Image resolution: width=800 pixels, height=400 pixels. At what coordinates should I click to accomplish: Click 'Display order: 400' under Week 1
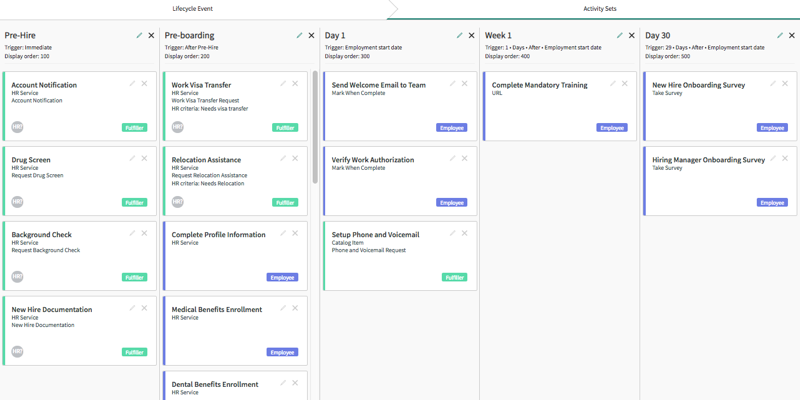507,56
